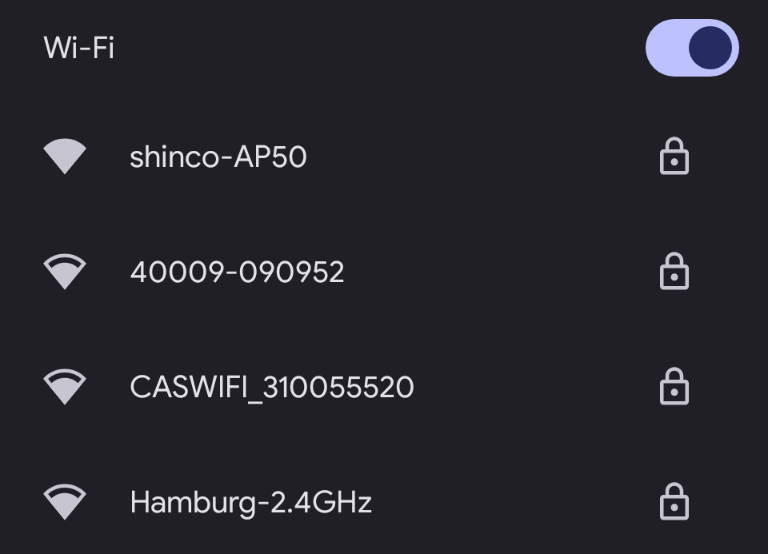
Task: Click the signal icon beside 40009-090952
Action: coord(65,272)
